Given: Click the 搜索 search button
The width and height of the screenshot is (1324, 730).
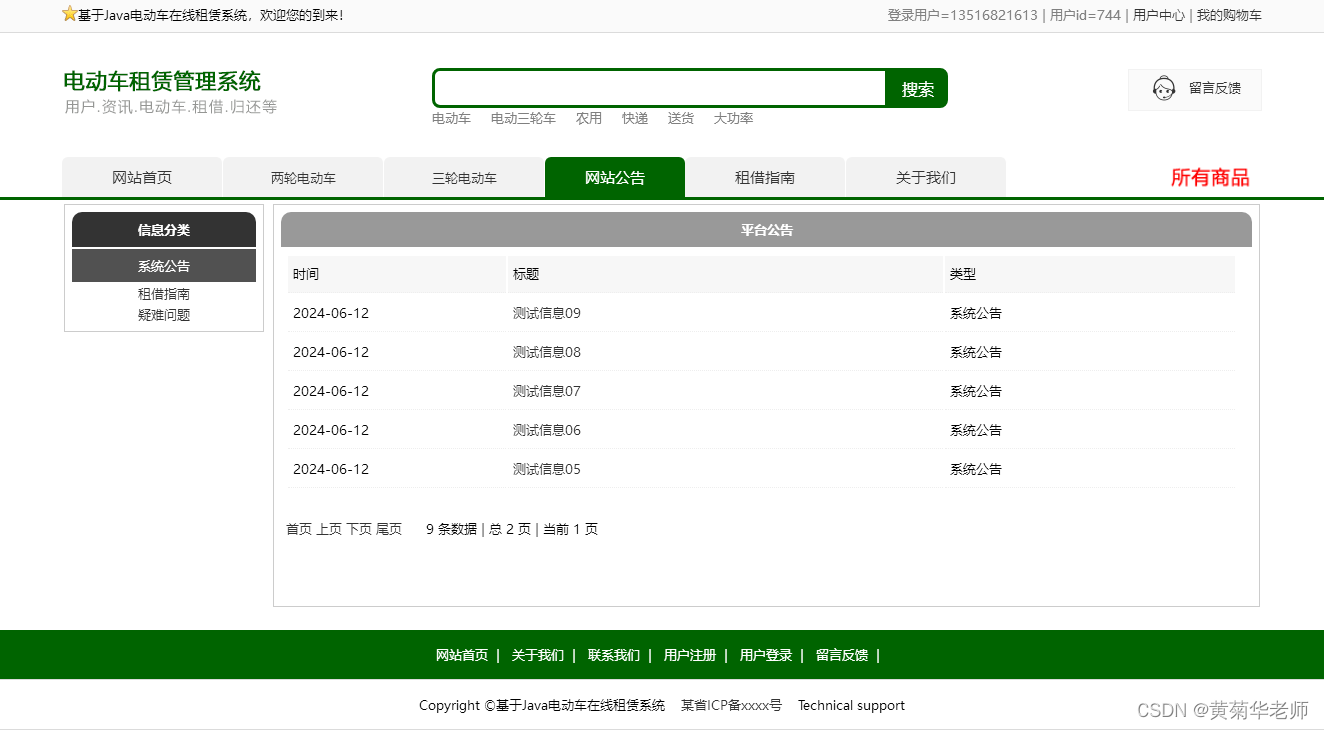Looking at the screenshot, I should pyautogui.click(x=917, y=89).
